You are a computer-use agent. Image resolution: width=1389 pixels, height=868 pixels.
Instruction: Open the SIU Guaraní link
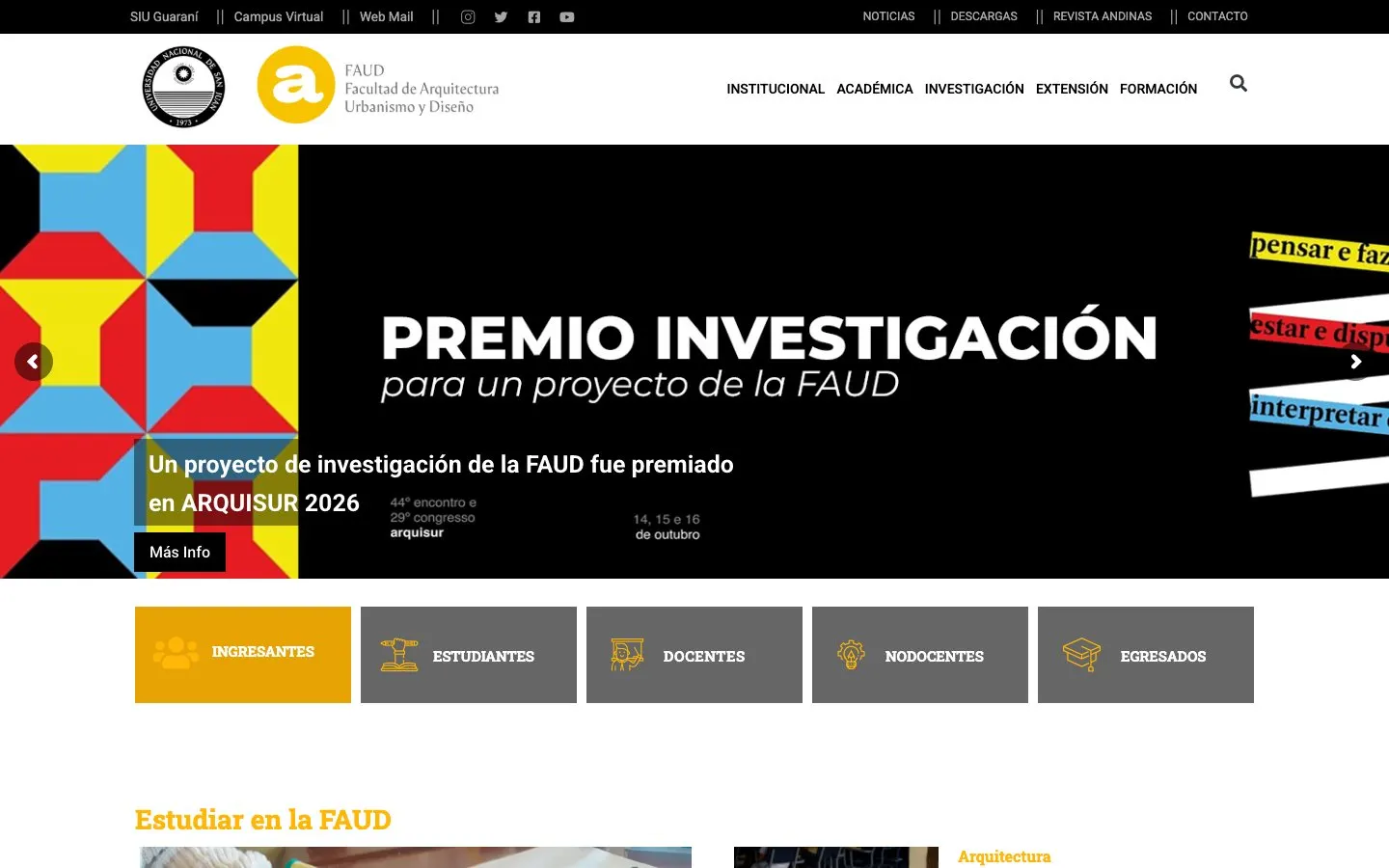[x=164, y=16]
